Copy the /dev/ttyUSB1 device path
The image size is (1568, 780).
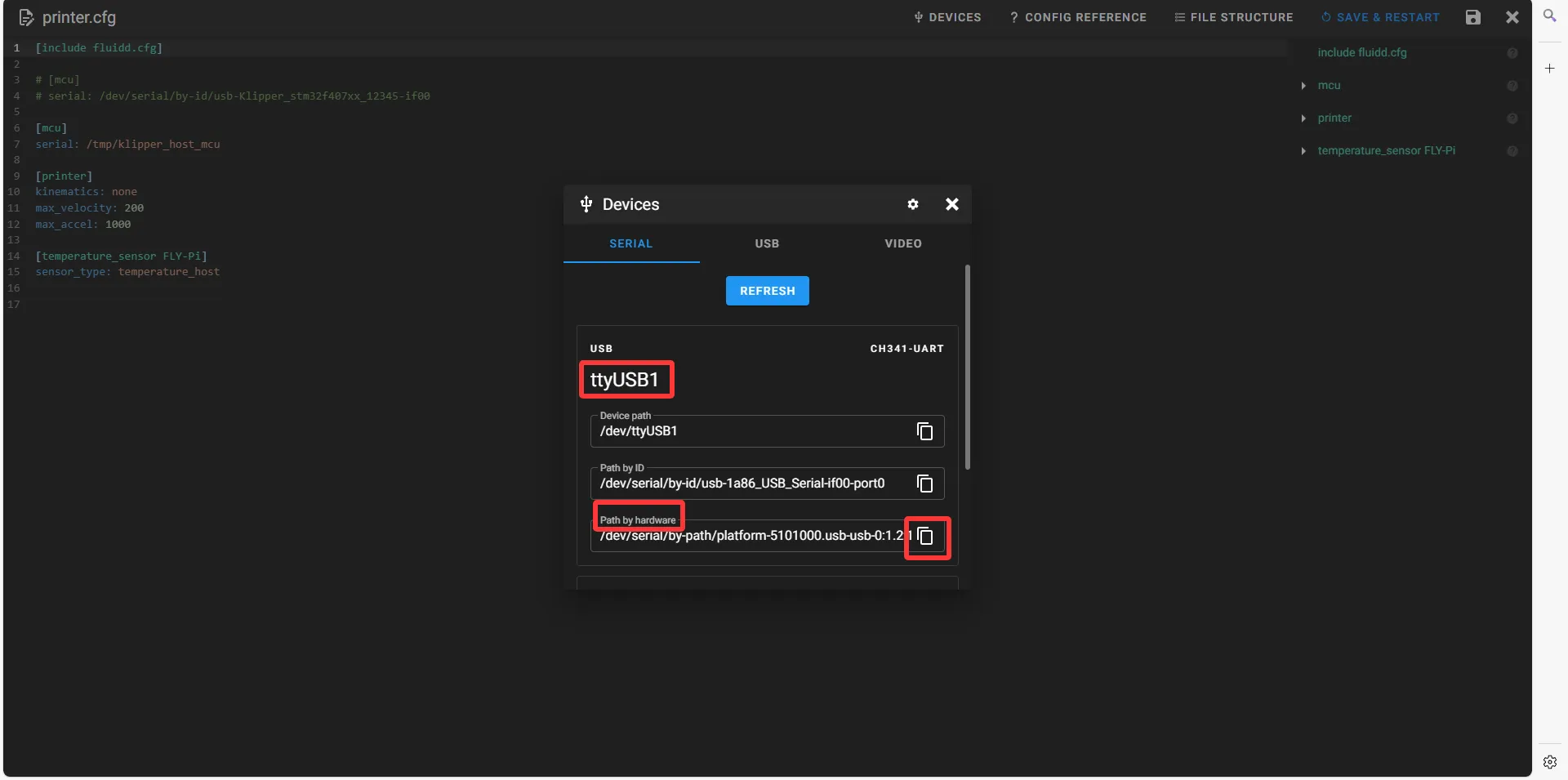pyautogui.click(x=924, y=431)
